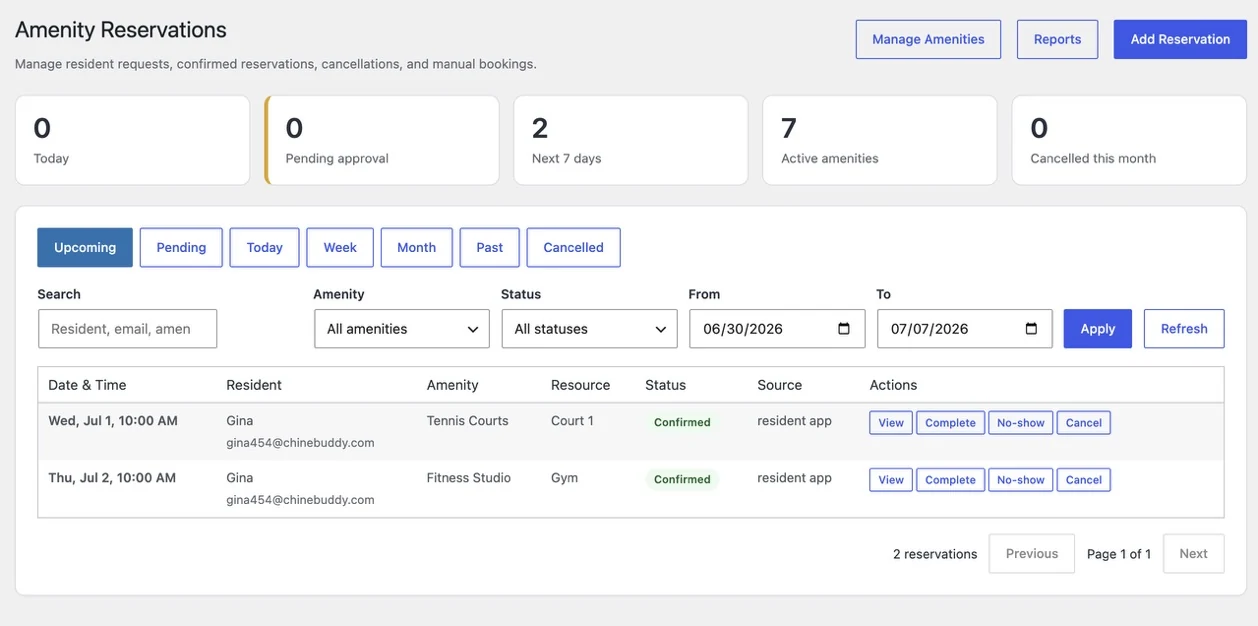Switch to the Upcoming tab

(x=85, y=248)
